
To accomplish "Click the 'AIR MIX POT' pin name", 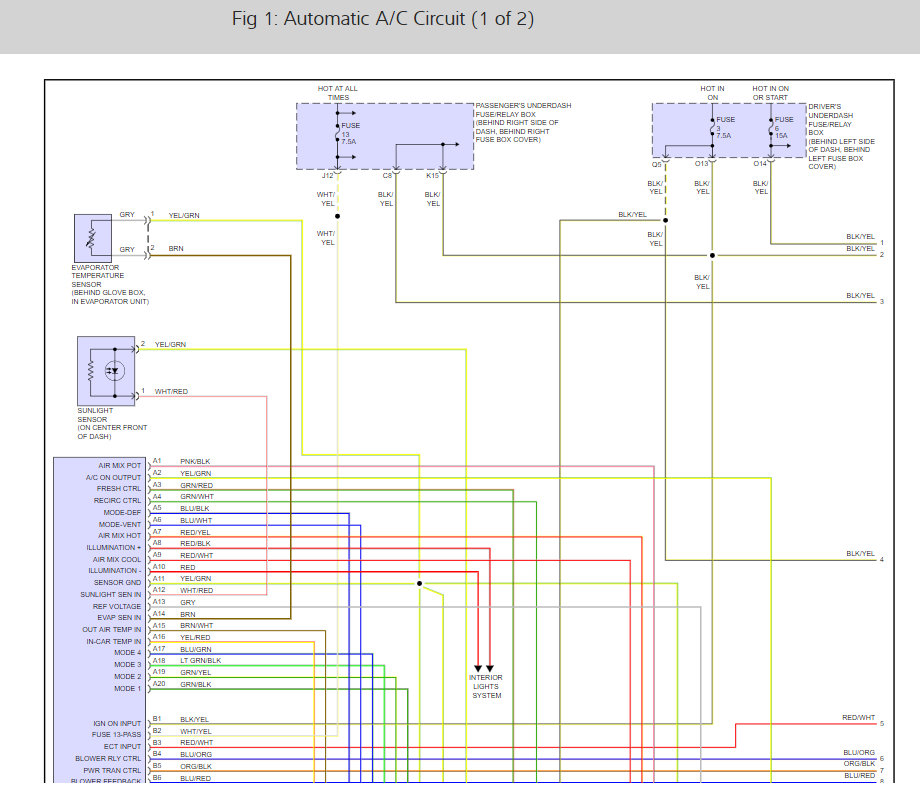I will [x=120, y=465].
